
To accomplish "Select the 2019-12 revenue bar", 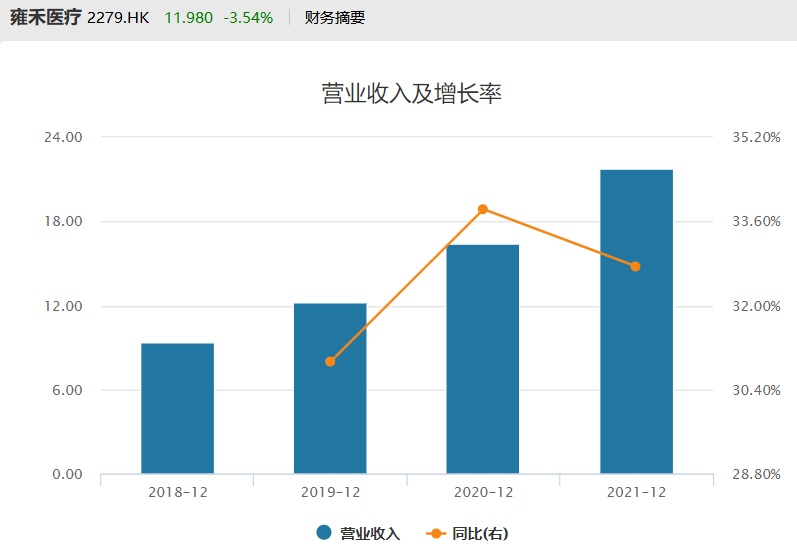I will click(330, 388).
